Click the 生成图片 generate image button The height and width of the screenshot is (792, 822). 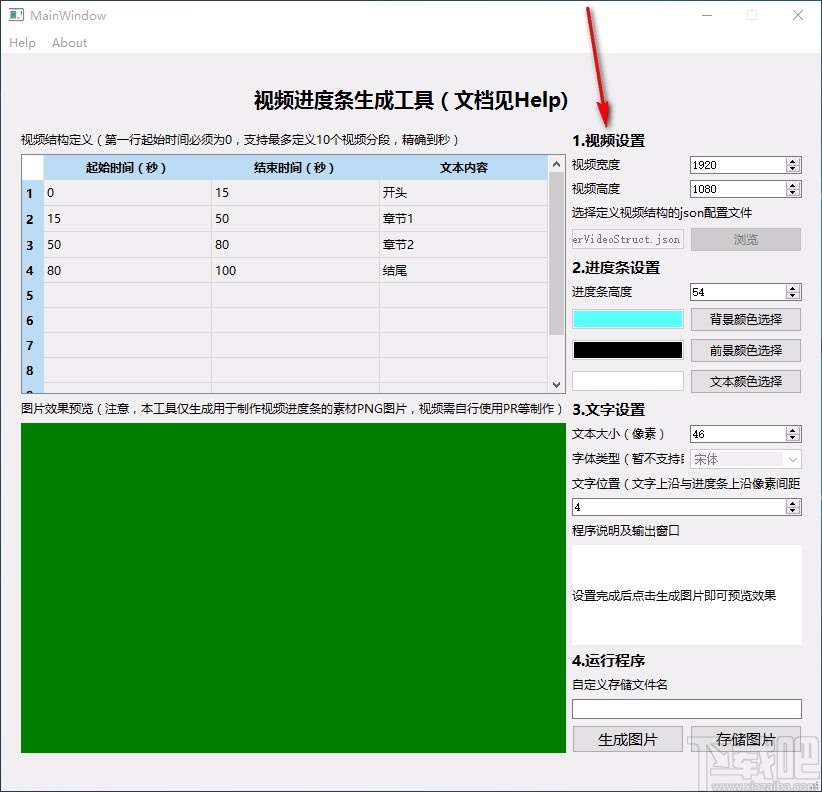pos(627,739)
